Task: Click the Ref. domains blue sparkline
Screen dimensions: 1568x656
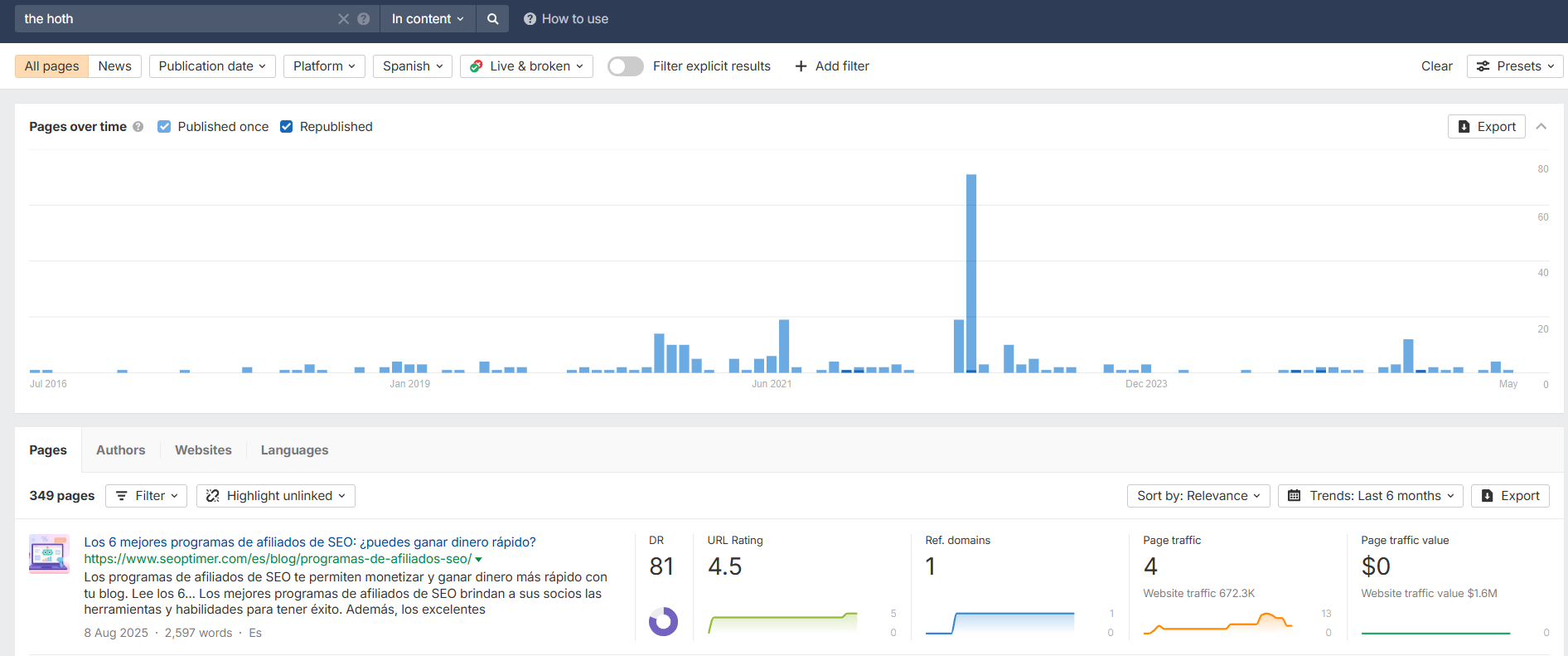Action: coord(999,623)
